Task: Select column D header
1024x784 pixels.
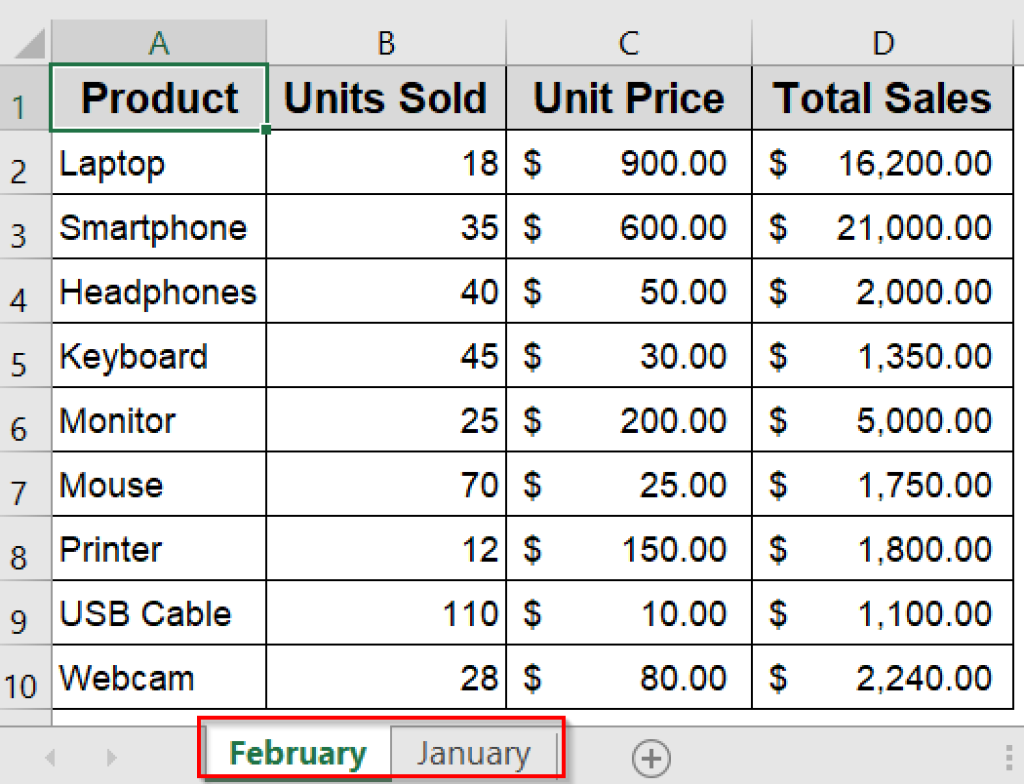Action: pos(882,42)
